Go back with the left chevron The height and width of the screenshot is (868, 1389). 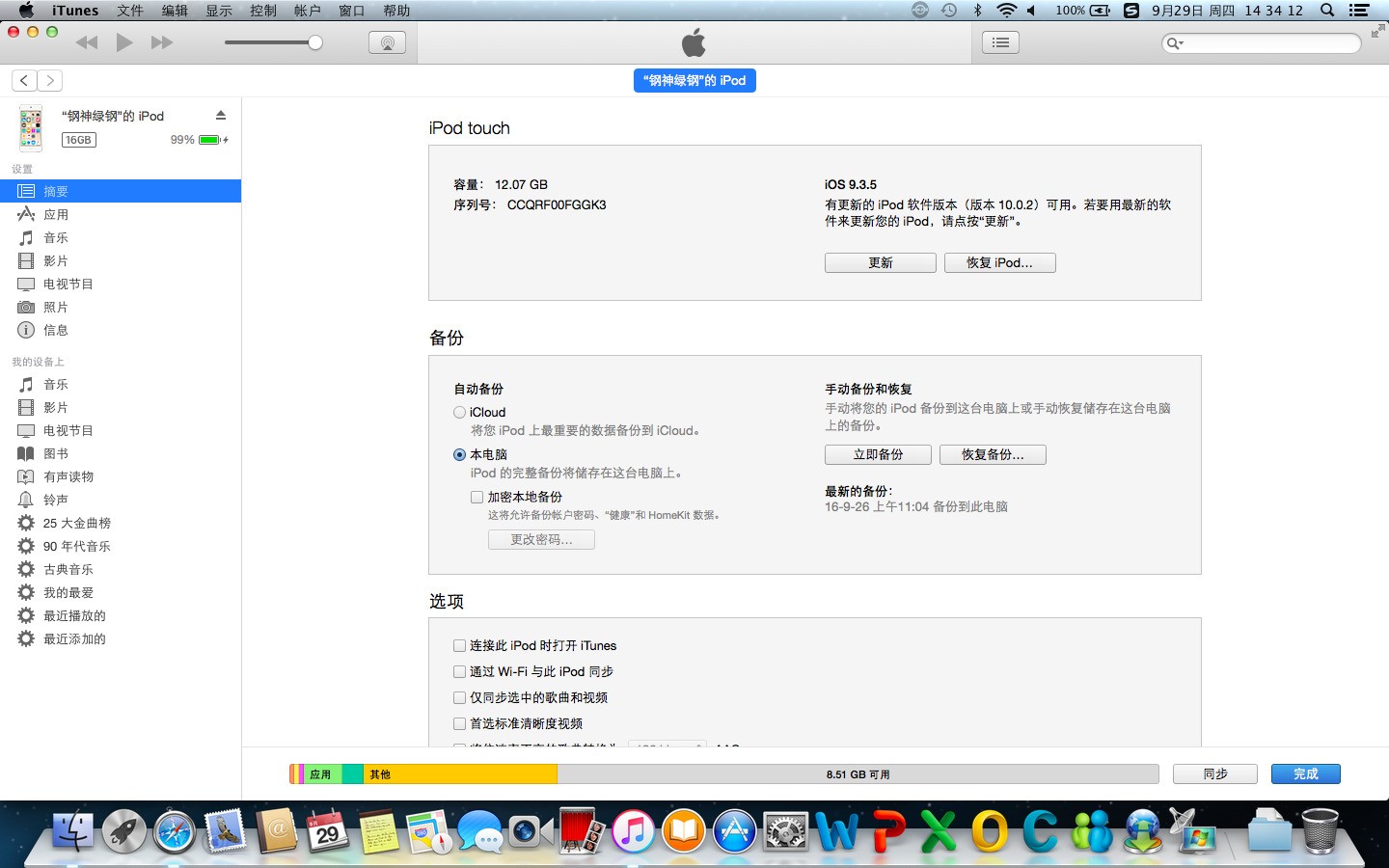click(24, 81)
